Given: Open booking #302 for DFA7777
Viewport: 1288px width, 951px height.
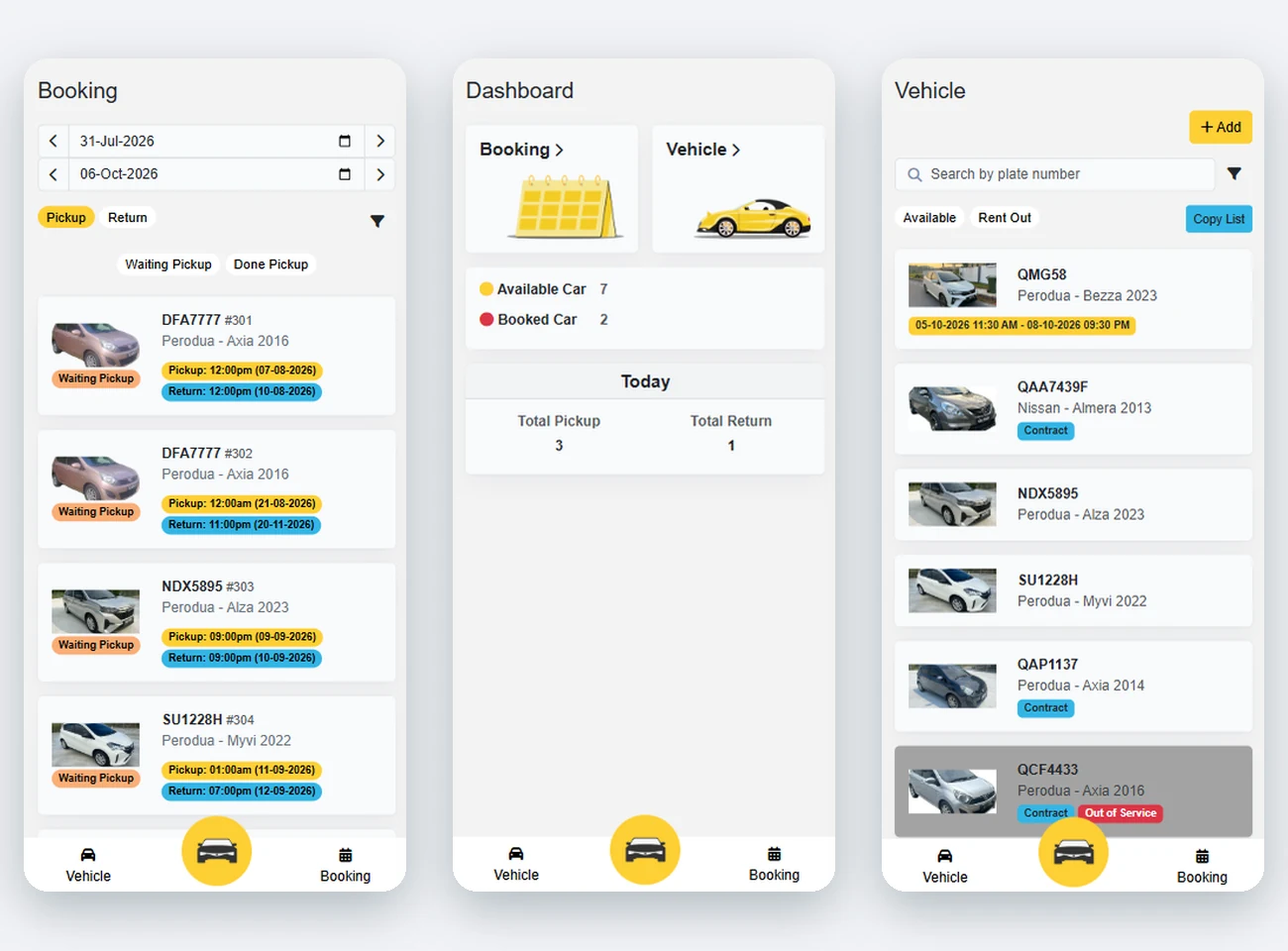Looking at the screenshot, I should [217, 489].
